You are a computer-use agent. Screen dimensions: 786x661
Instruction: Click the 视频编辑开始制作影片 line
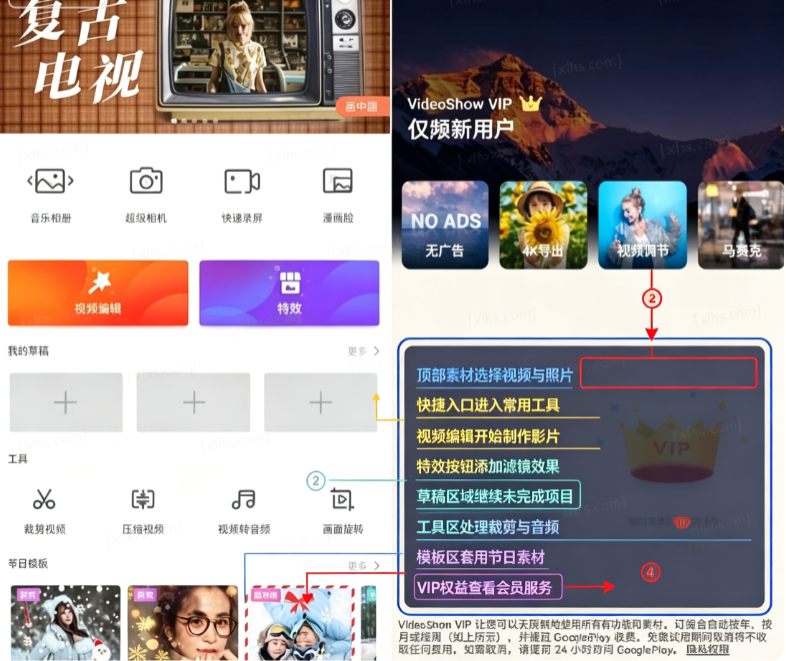(488, 436)
